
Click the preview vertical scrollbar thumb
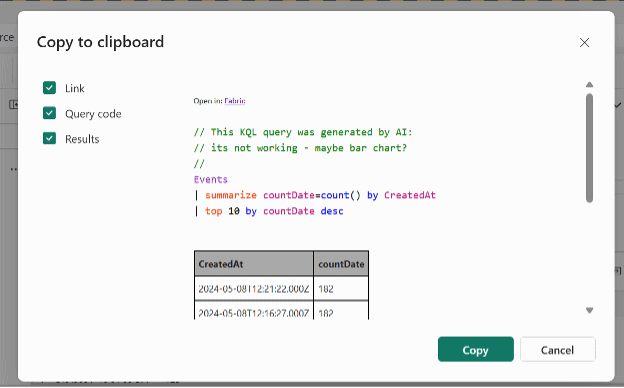click(589, 148)
